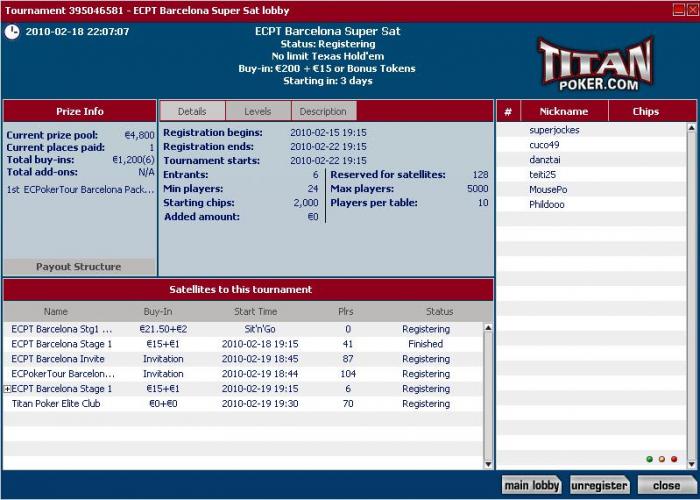Click the Max players value 5000
Screen dimensions: 700x500
(x=478, y=189)
